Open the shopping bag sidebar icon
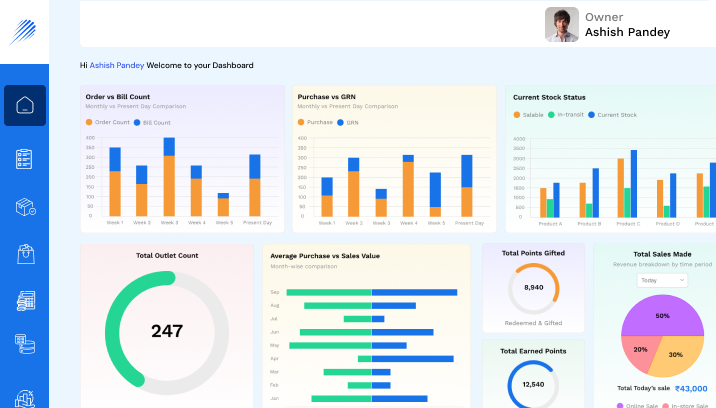Screen dimensions: 716x408 point(26,254)
